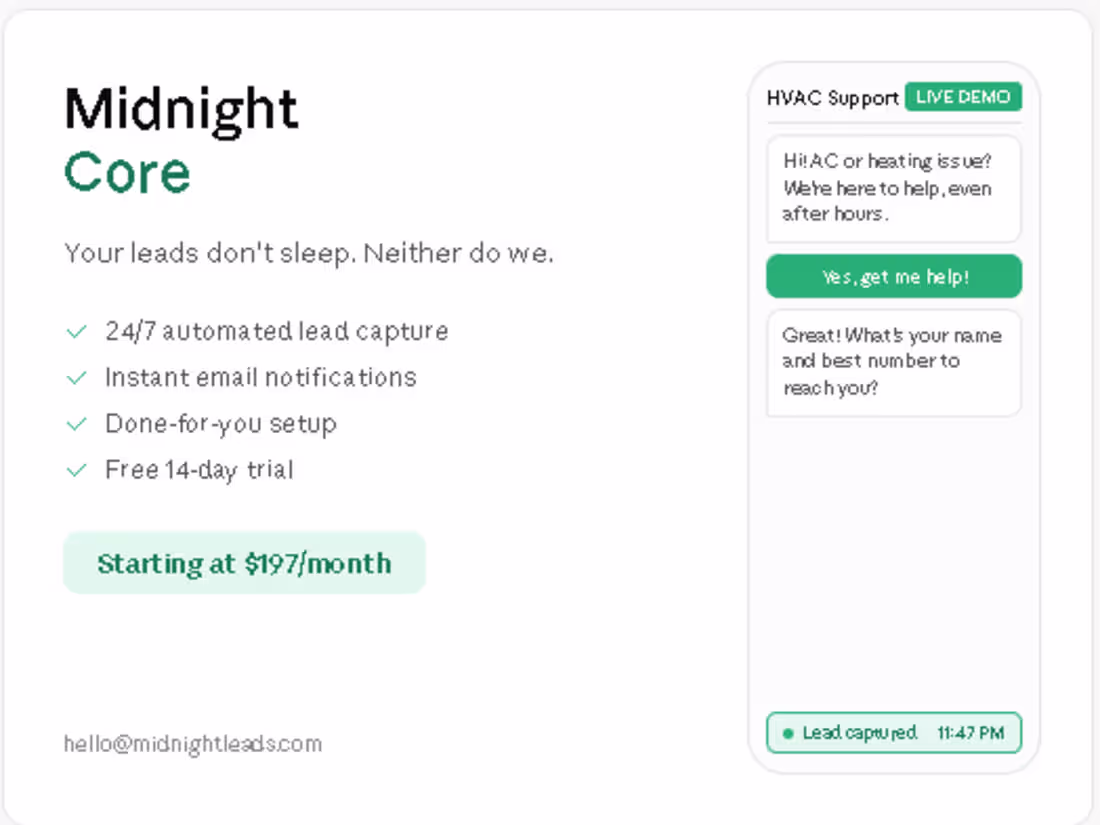Screen dimensions: 1100x825
Task: Click the checkmark beside Done-for-you setup
Action: point(76,424)
